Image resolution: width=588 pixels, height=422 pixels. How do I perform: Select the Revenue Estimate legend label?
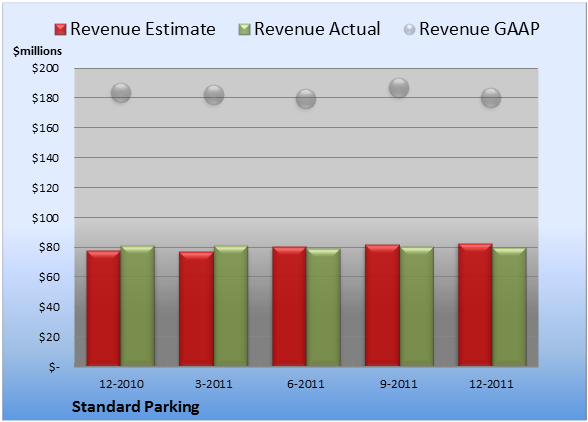(143, 29)
